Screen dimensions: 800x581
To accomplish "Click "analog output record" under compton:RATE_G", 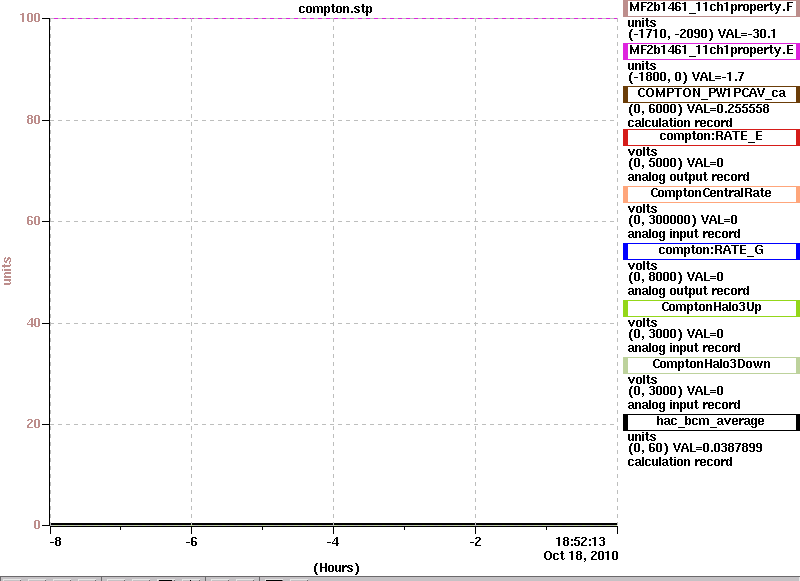I will tap(688, 291).
